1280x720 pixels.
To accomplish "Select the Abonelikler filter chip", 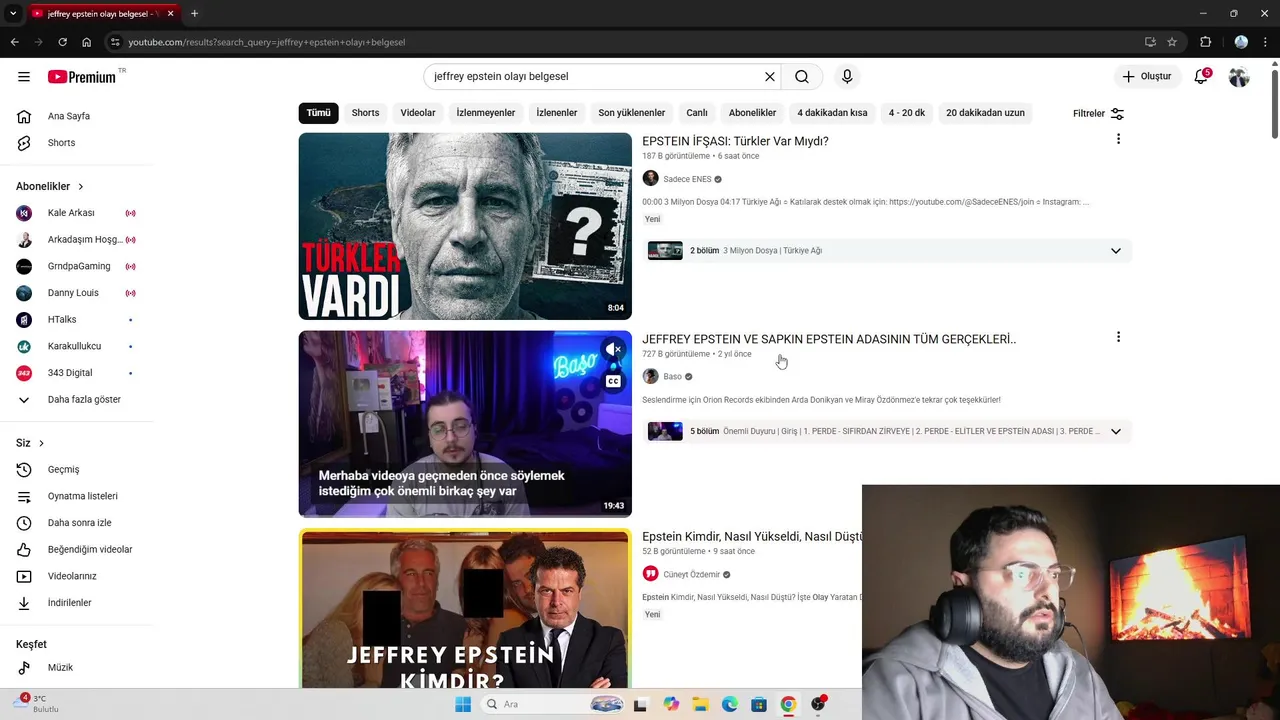I will 752,113.
